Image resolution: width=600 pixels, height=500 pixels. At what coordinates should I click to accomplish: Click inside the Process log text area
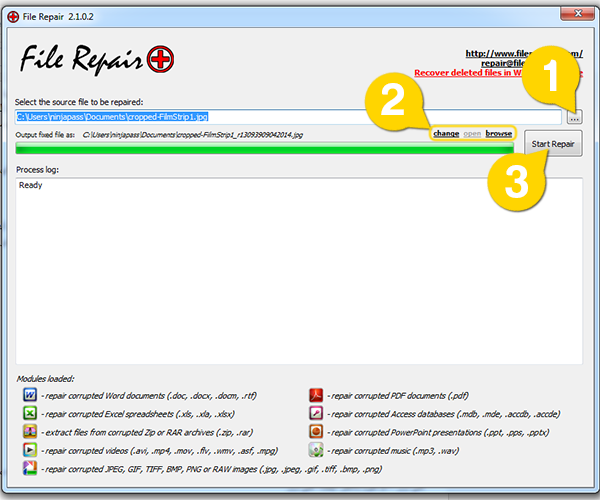coord(299,271)
